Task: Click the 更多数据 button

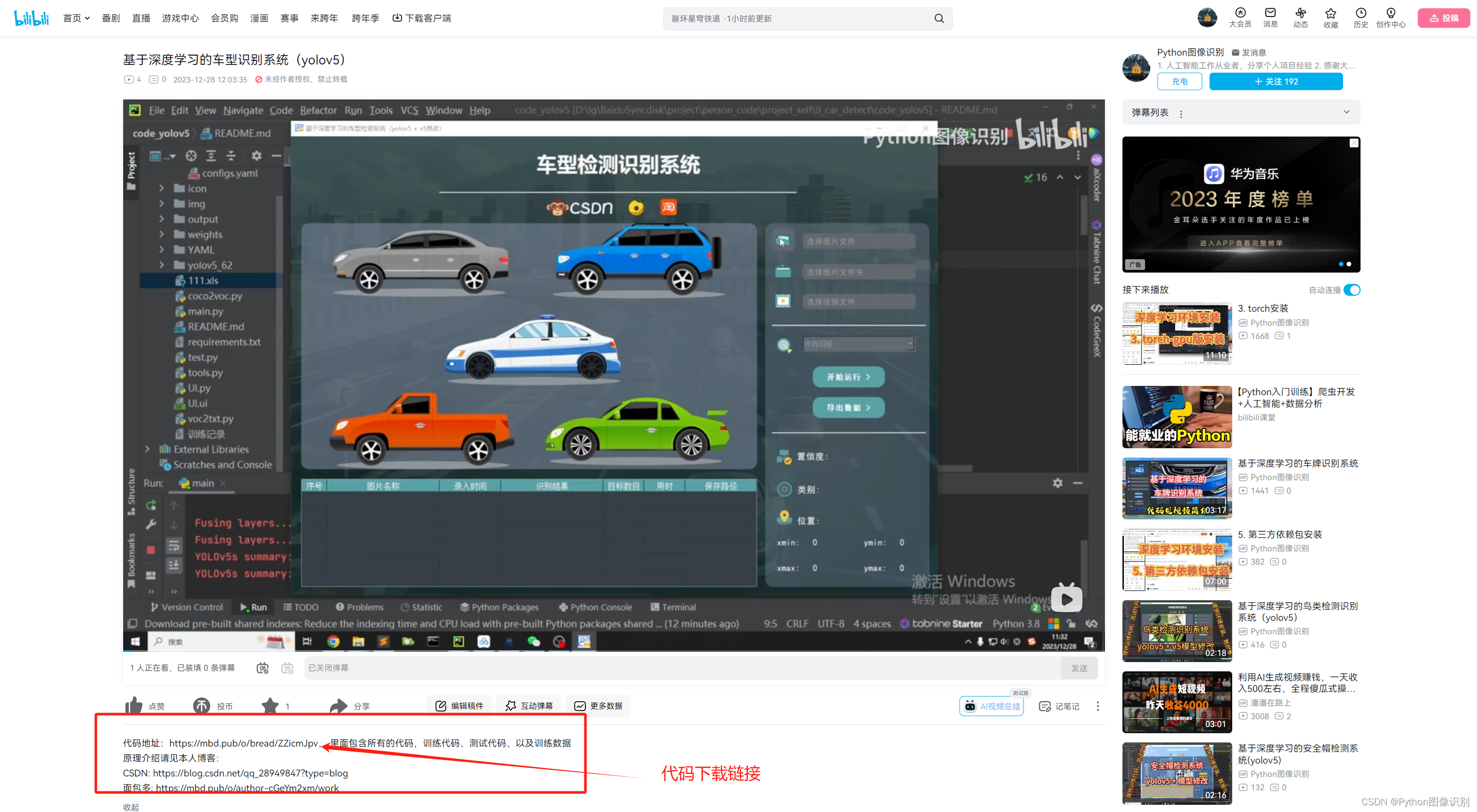Action: pos(598,705)
